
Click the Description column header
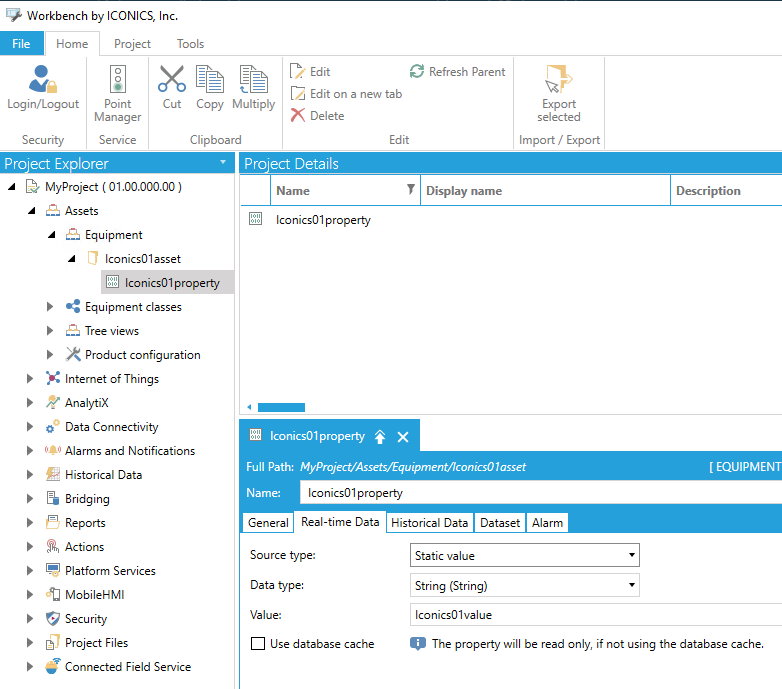pyautogui.click(x=726, y=190)
